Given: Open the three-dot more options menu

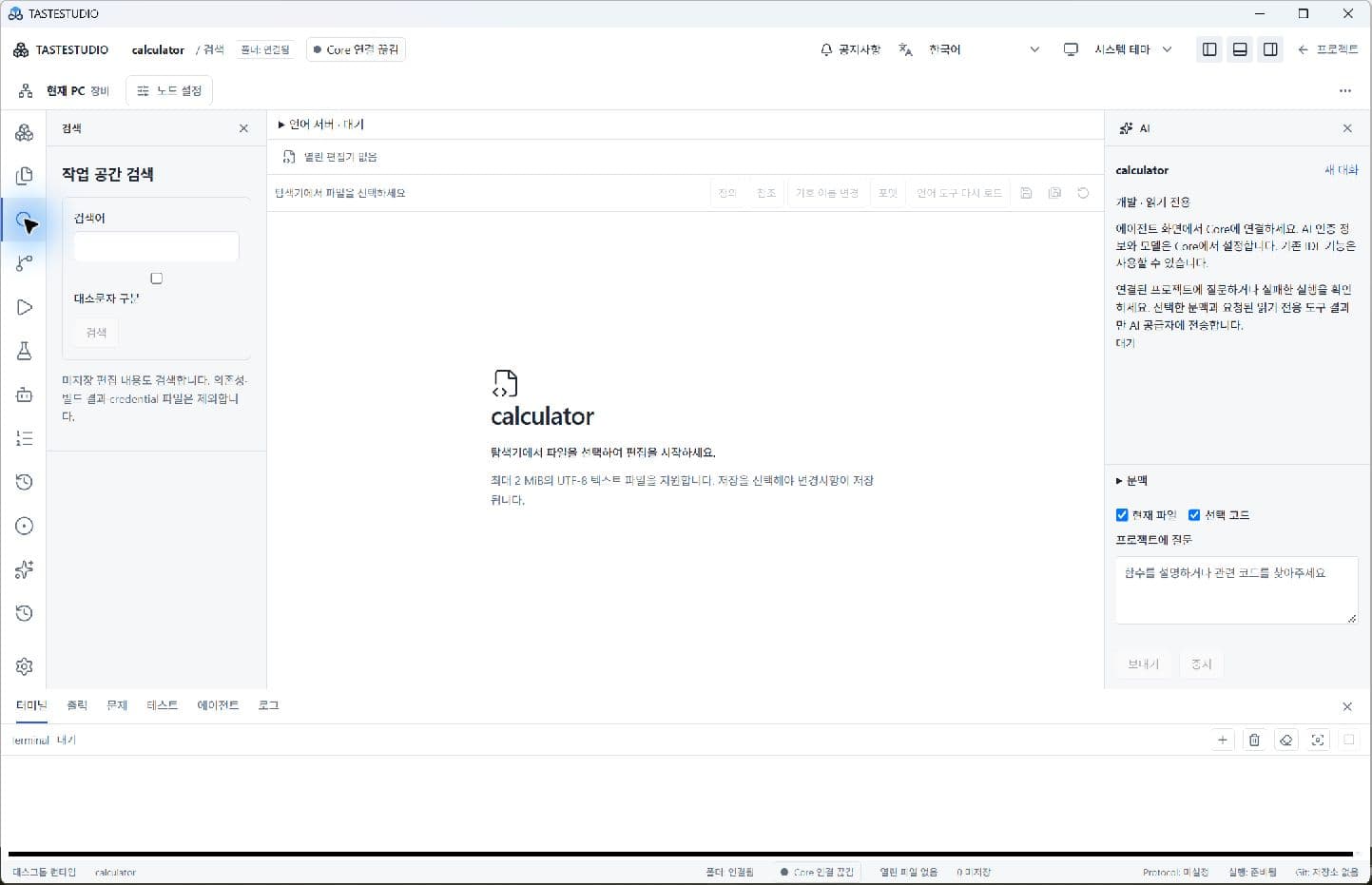Looking at the screenshot, I should tap(1344, 91).
